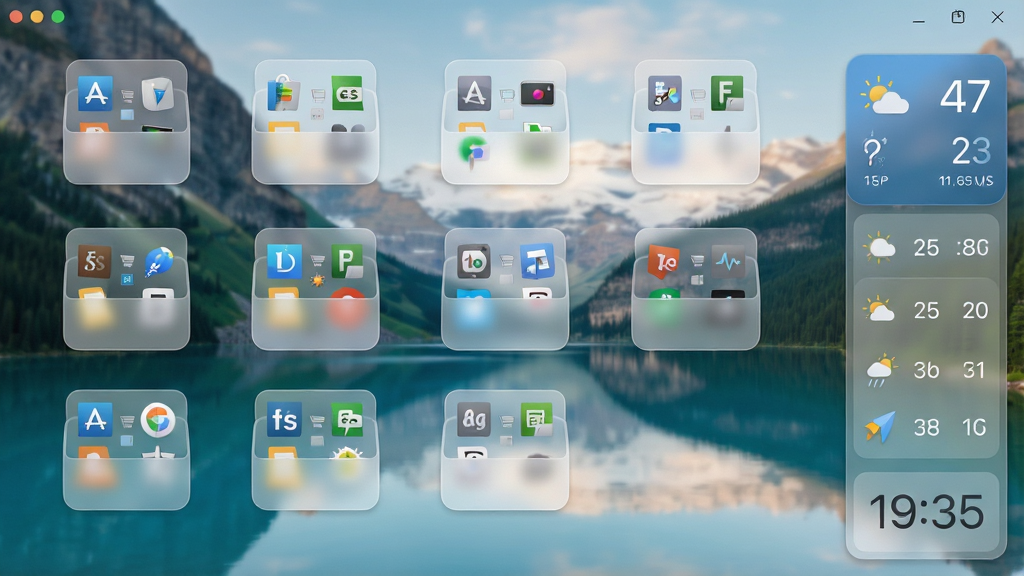The width and height of the screenshot is (1024, 576).
Task: Click the current temperature 47
Action: (x=965, y=97)
